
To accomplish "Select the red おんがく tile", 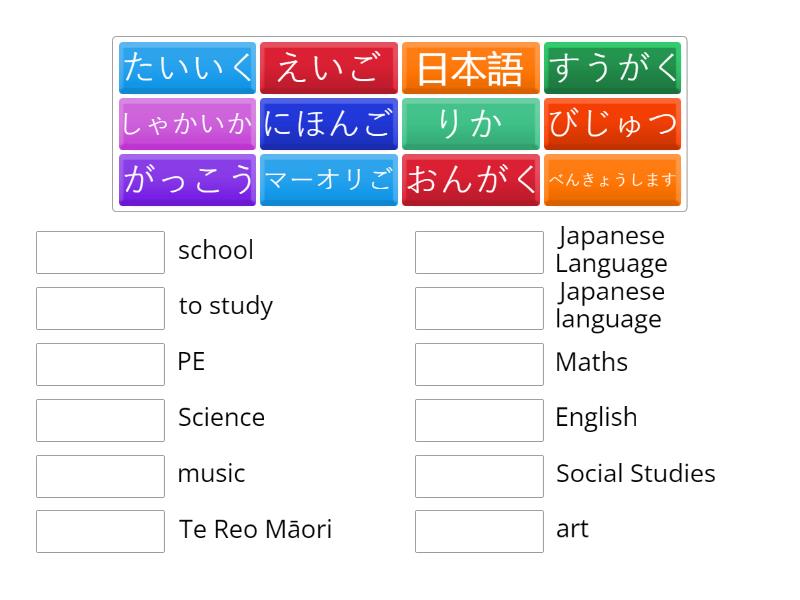I will [x=470, y=180].
